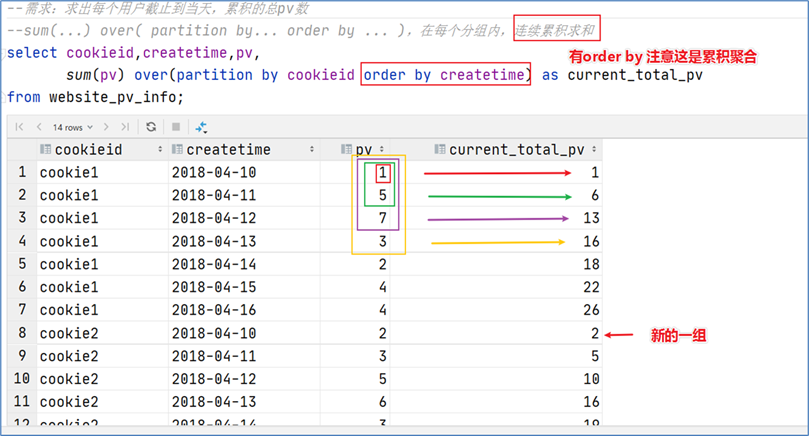809x436 pixels.
Task: Toggle code folding at from line
Action: (x=4, y=97)
